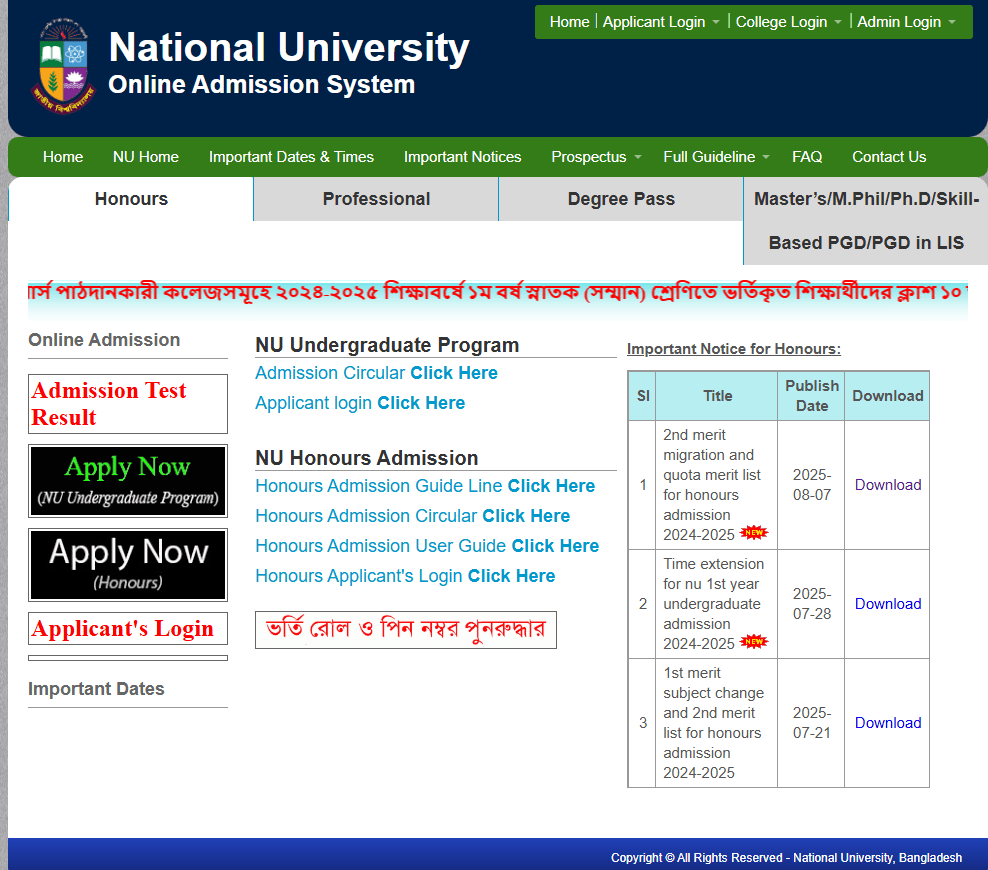The width and height of the screenshot is (988, 870).
Task: Click Online Admission sidebar heading
Action: (x=104, y=340)
